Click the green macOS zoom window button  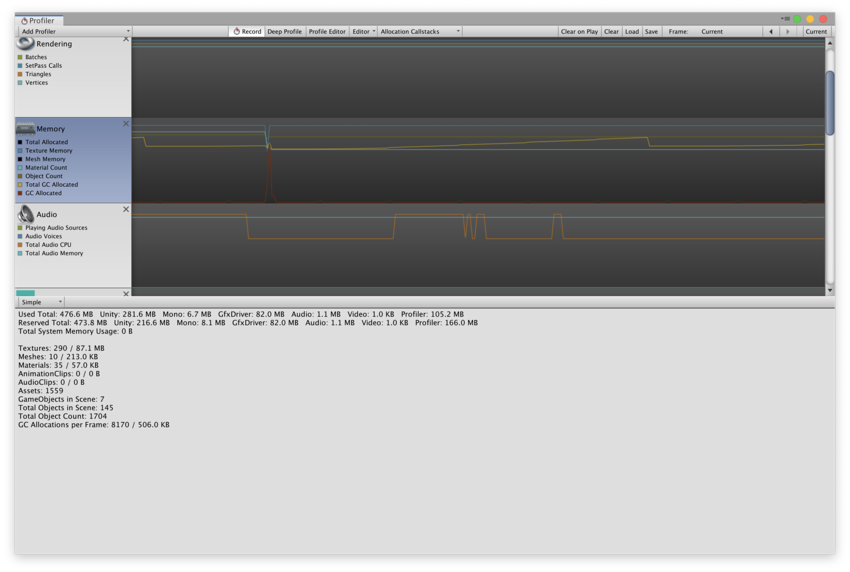pyautogui.click(x=797, y=19)
